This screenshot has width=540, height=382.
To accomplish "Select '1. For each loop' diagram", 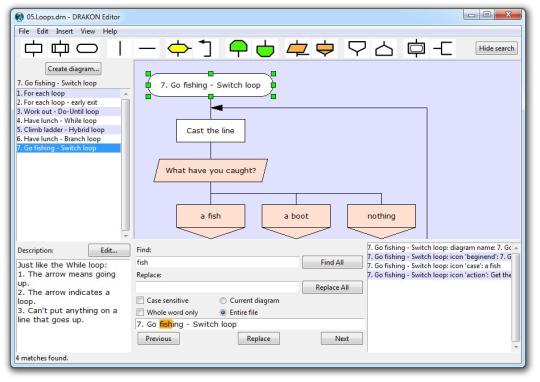I will click(68, 93).
